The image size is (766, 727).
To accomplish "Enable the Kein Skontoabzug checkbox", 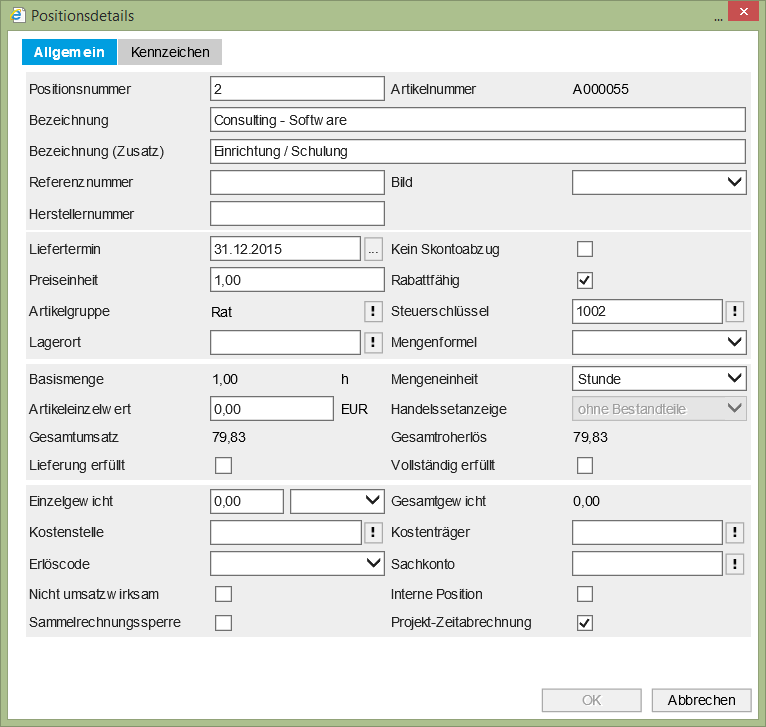I will pos(585,248).
